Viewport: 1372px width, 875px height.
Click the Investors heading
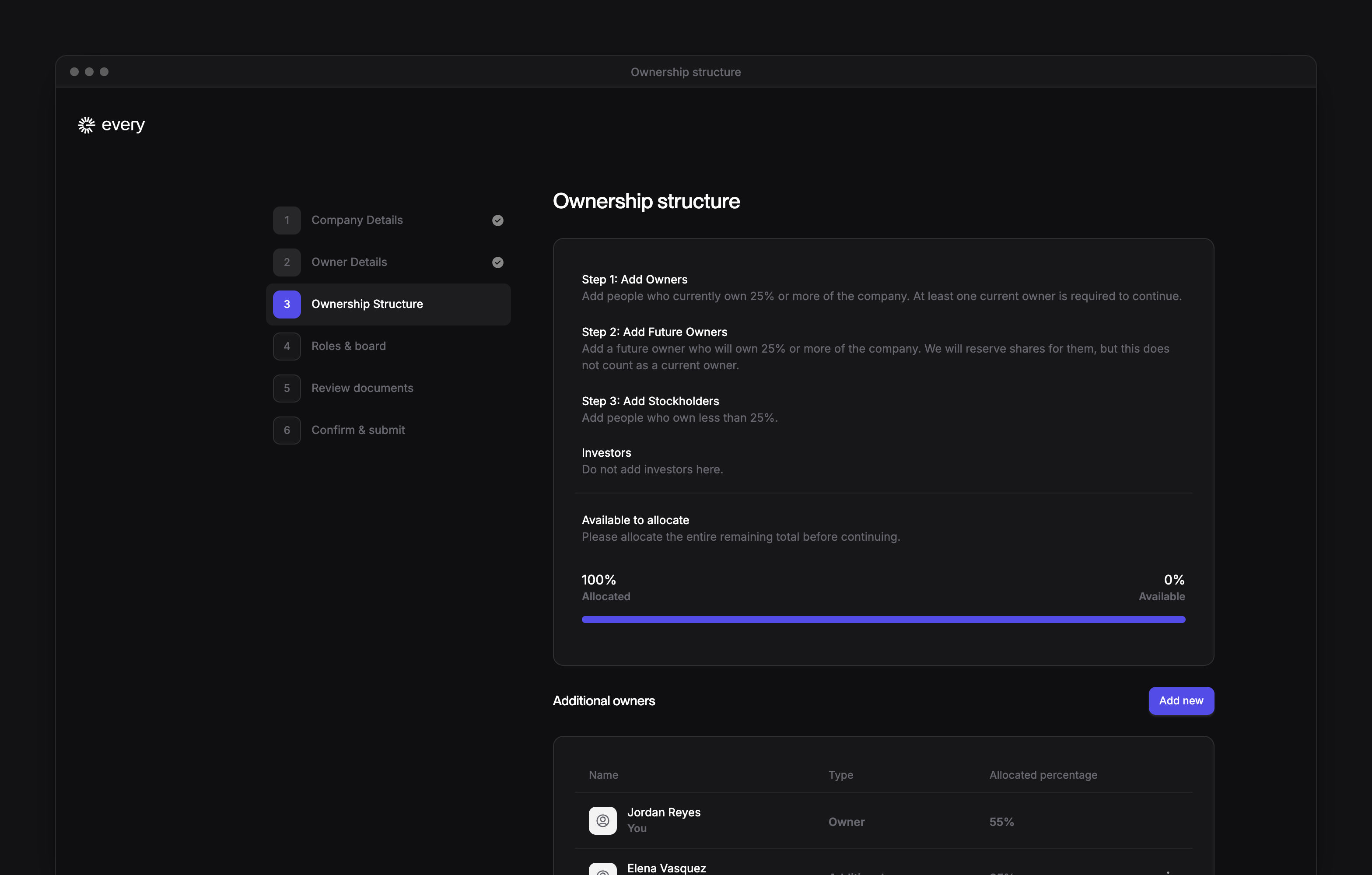pyautogui.click(x=606, y=453)
